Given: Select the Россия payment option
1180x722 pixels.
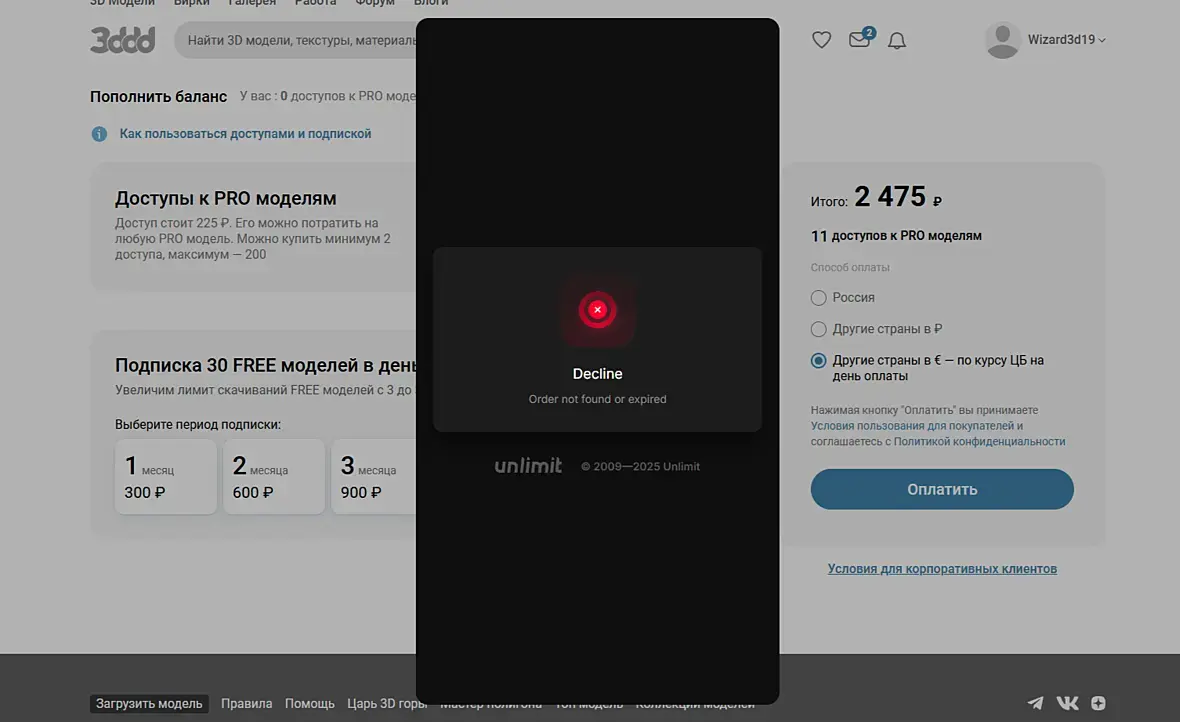Looking at the screenshot, I should pos(843,297).
